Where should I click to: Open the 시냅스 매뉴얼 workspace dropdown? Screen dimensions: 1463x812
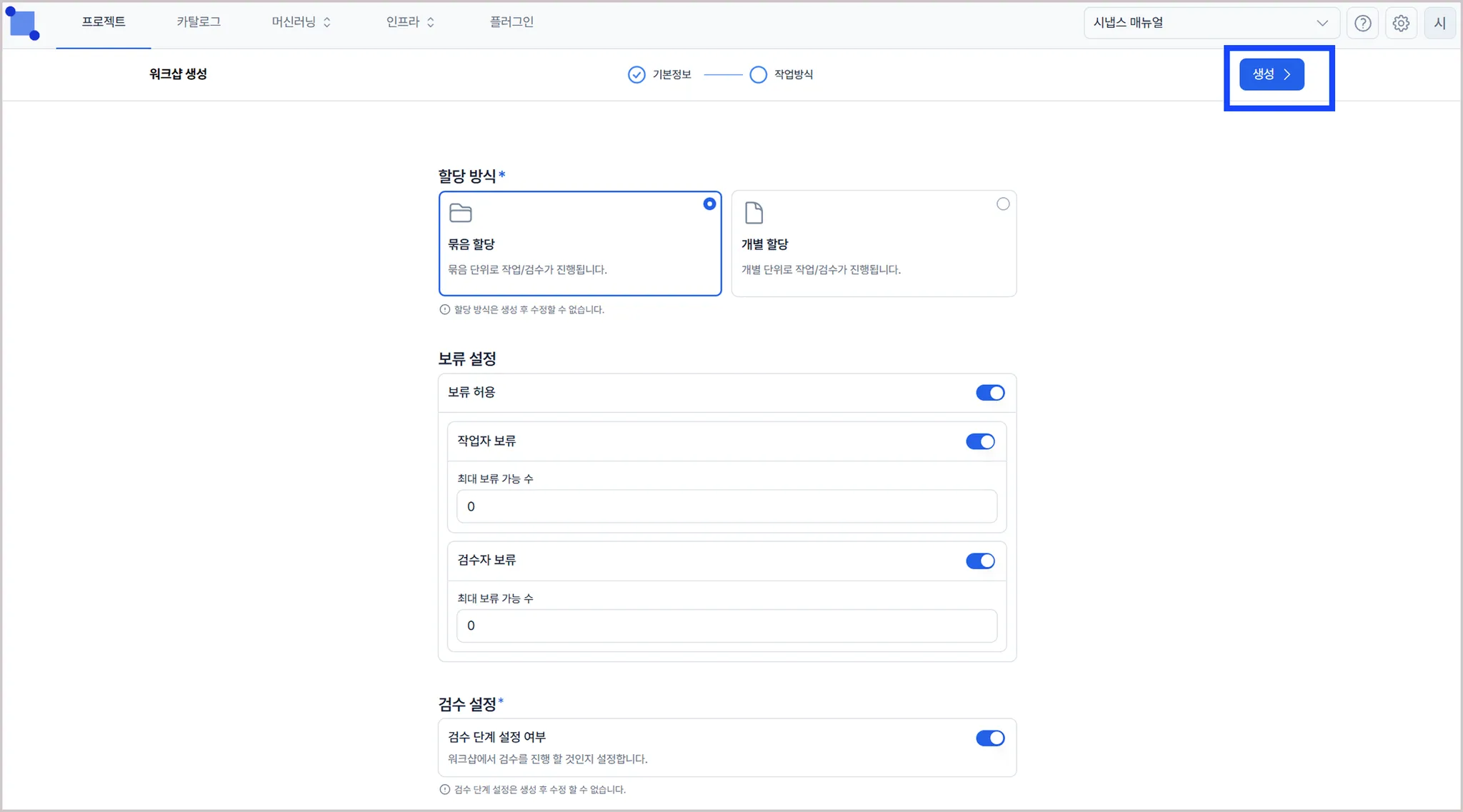(x=1210, y=23)
